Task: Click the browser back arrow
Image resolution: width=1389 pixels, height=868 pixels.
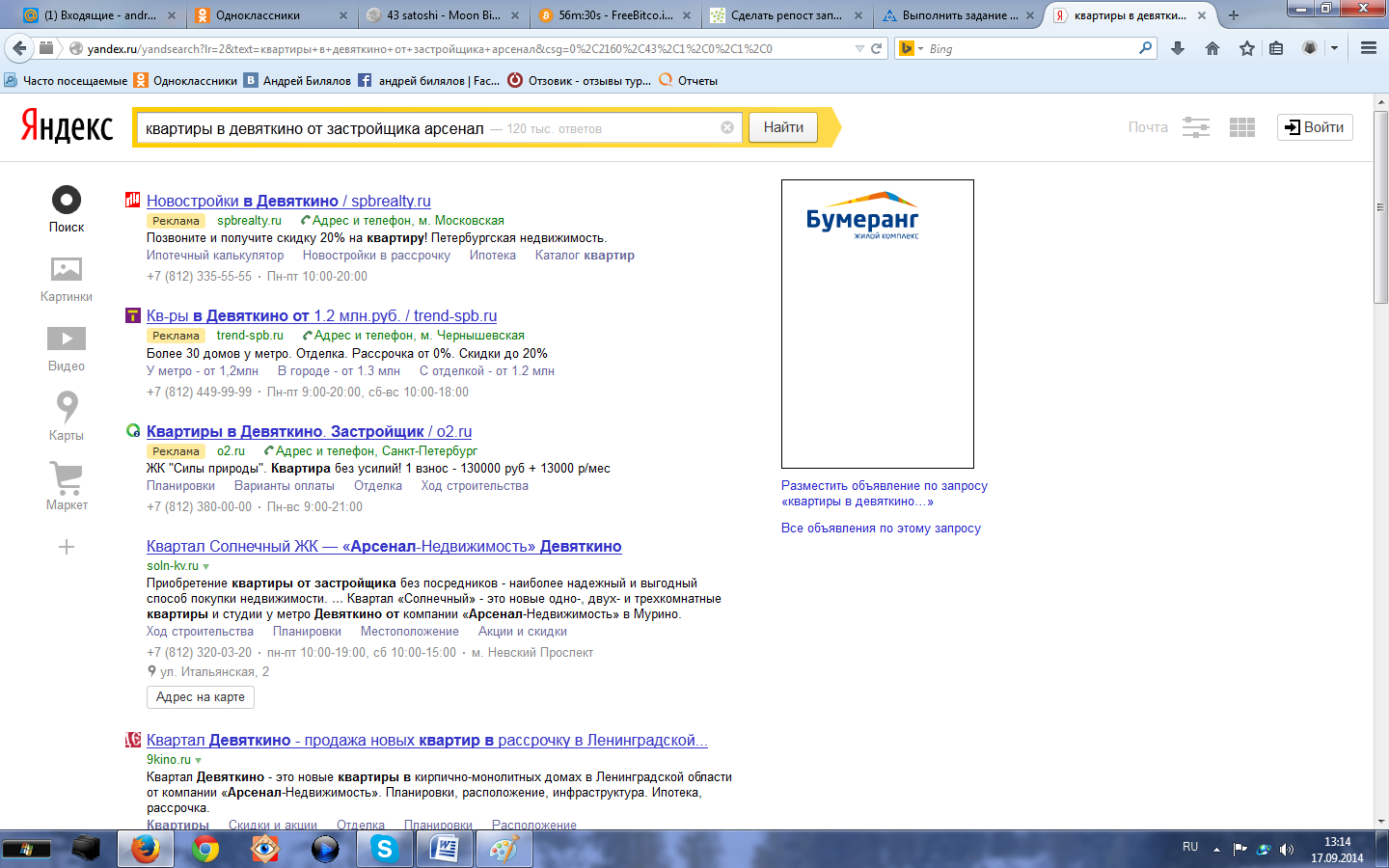Action: (18, 48)
